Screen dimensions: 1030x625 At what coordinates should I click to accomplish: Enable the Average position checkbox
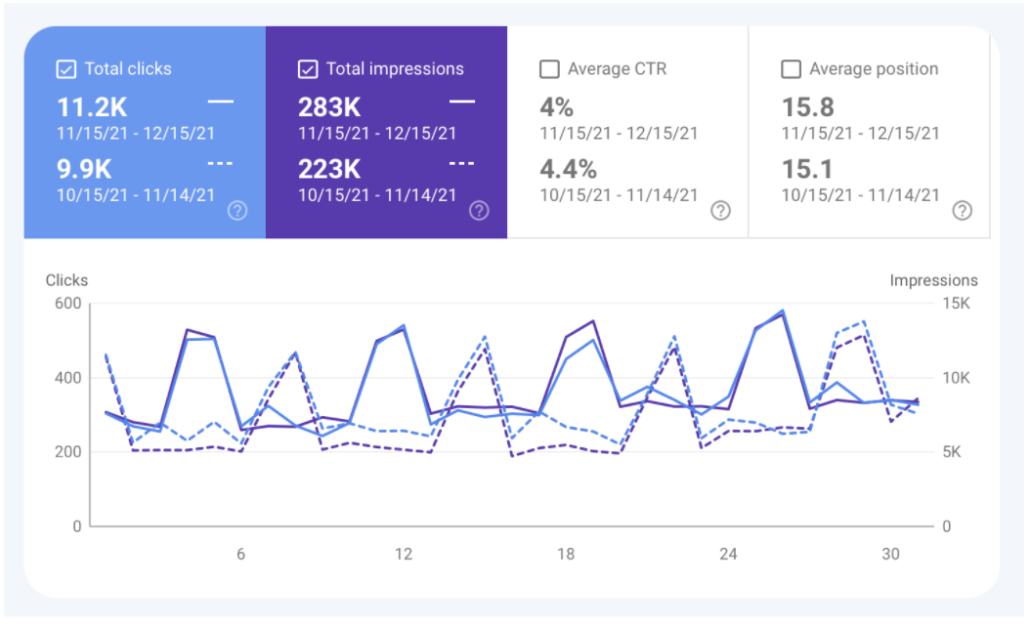click(x=791, y=69)
